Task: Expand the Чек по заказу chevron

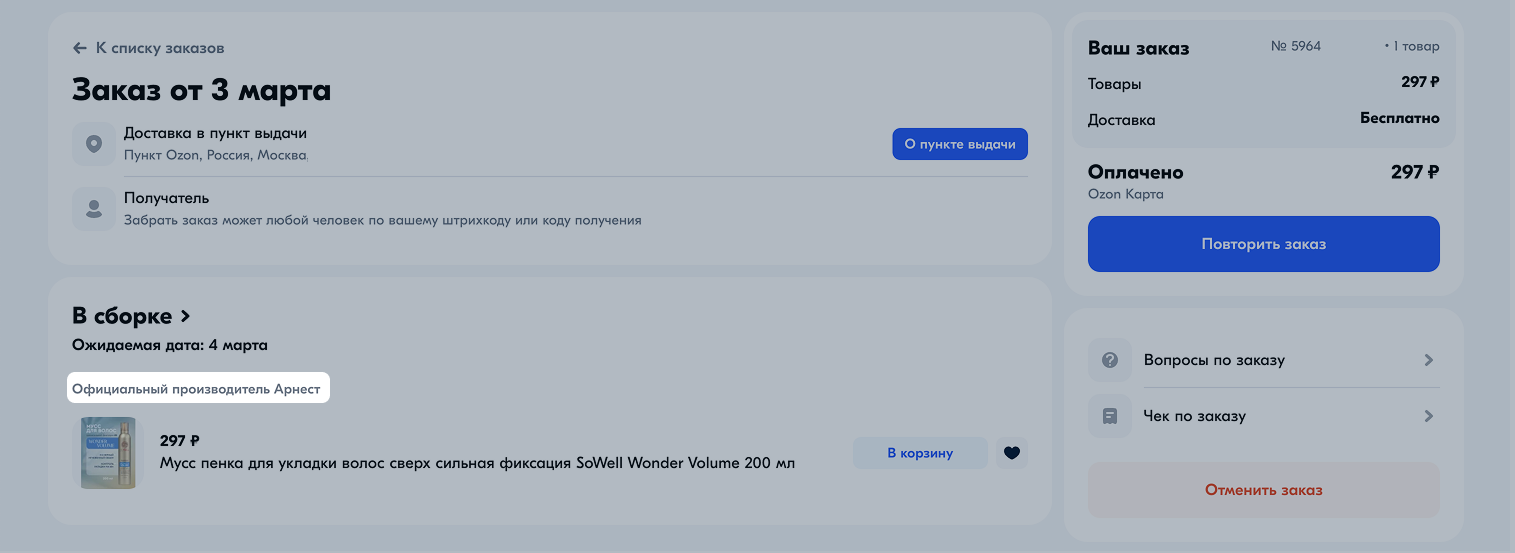Action: point(1429,416)
